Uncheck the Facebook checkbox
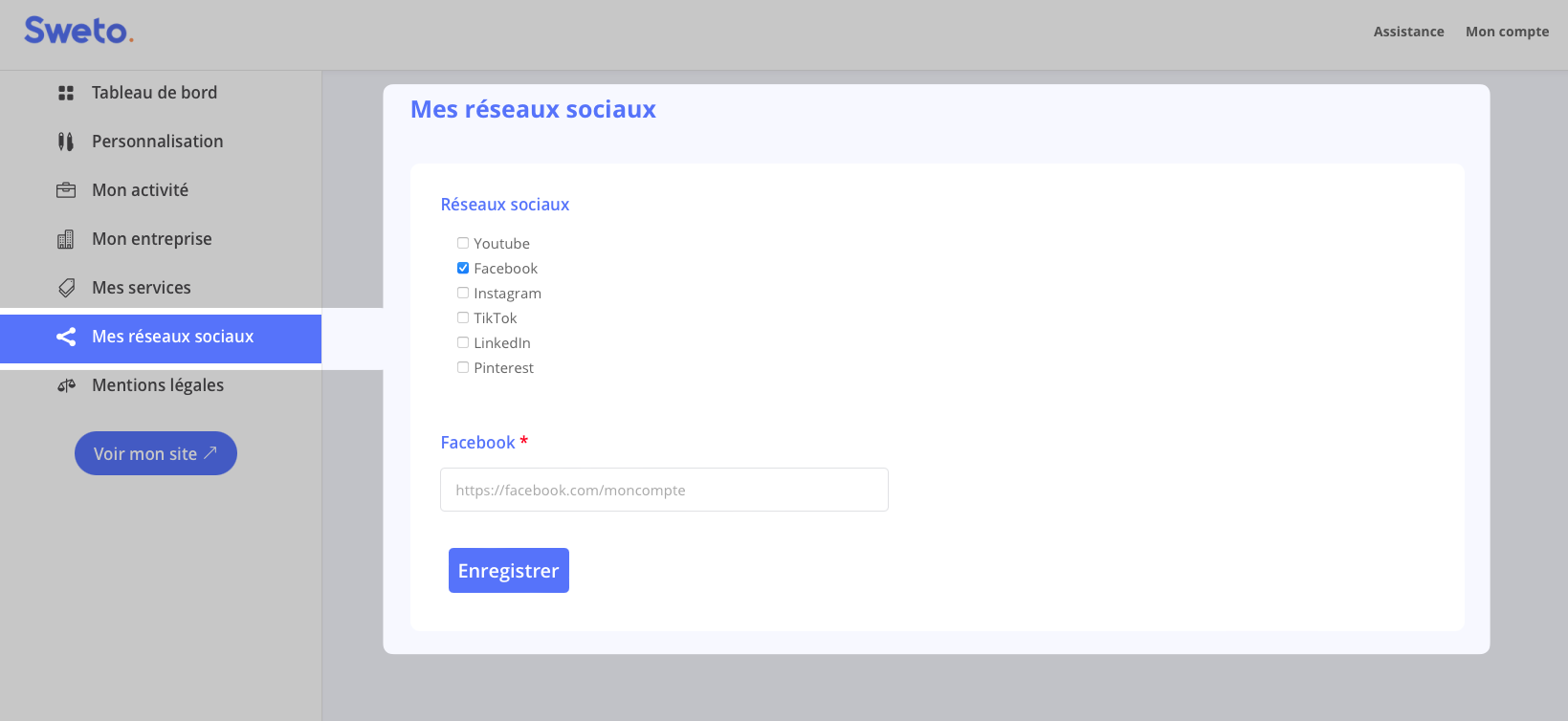This screenshot has width=1568, height=721. tap(463, 268)
